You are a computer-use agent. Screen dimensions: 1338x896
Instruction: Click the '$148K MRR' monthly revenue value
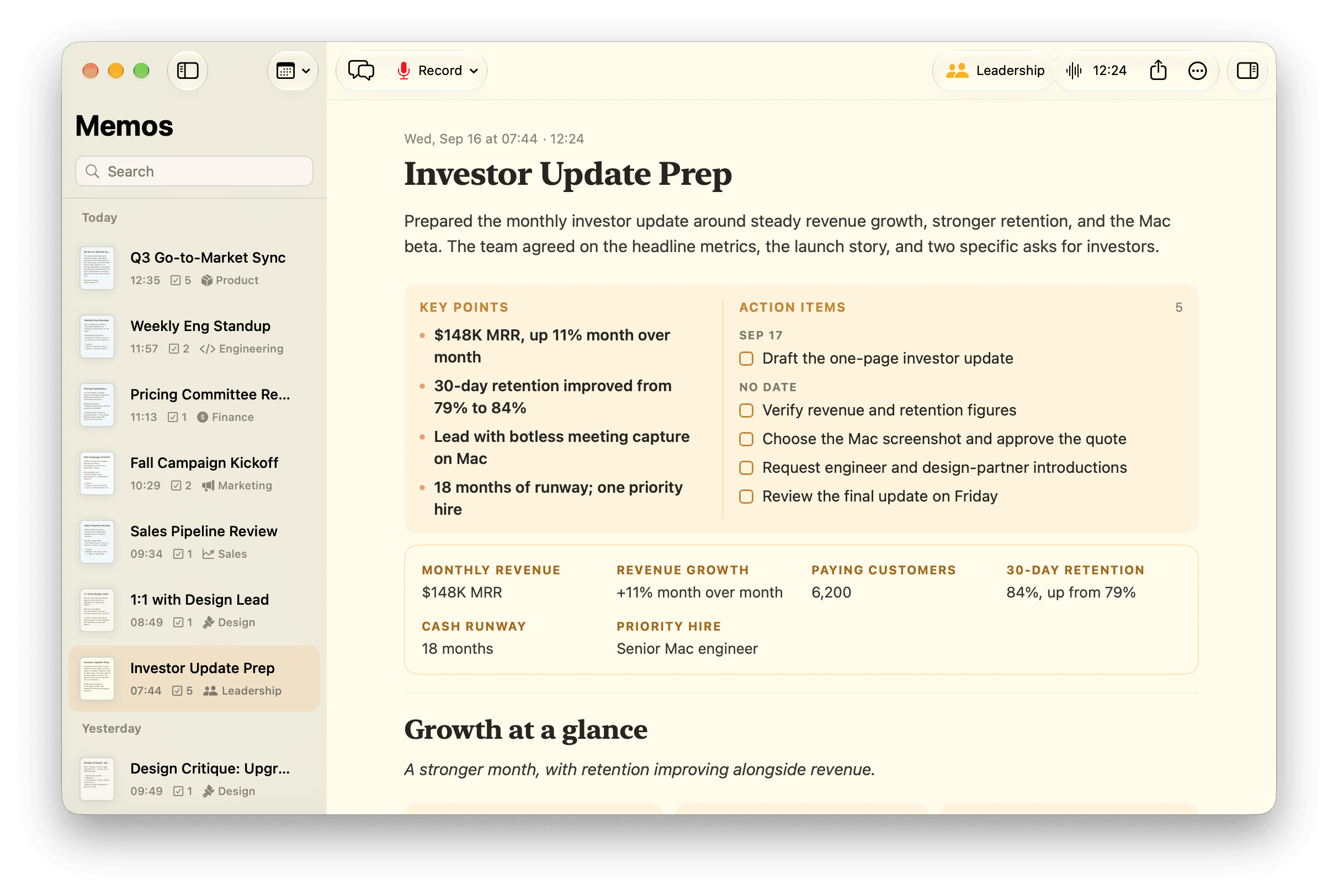click(x=462, y=593)
